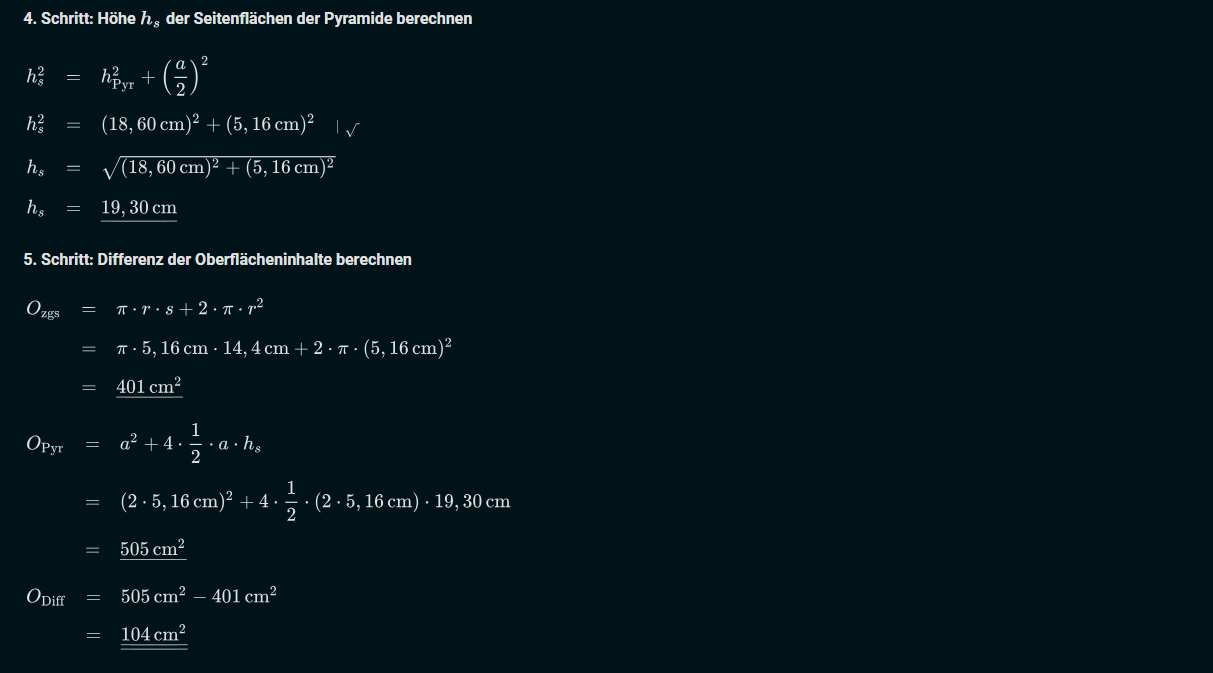Viewport: 1213px width, 673px height.
Task: Select the underlined result 19,30 cm
Action: [139, 208]
